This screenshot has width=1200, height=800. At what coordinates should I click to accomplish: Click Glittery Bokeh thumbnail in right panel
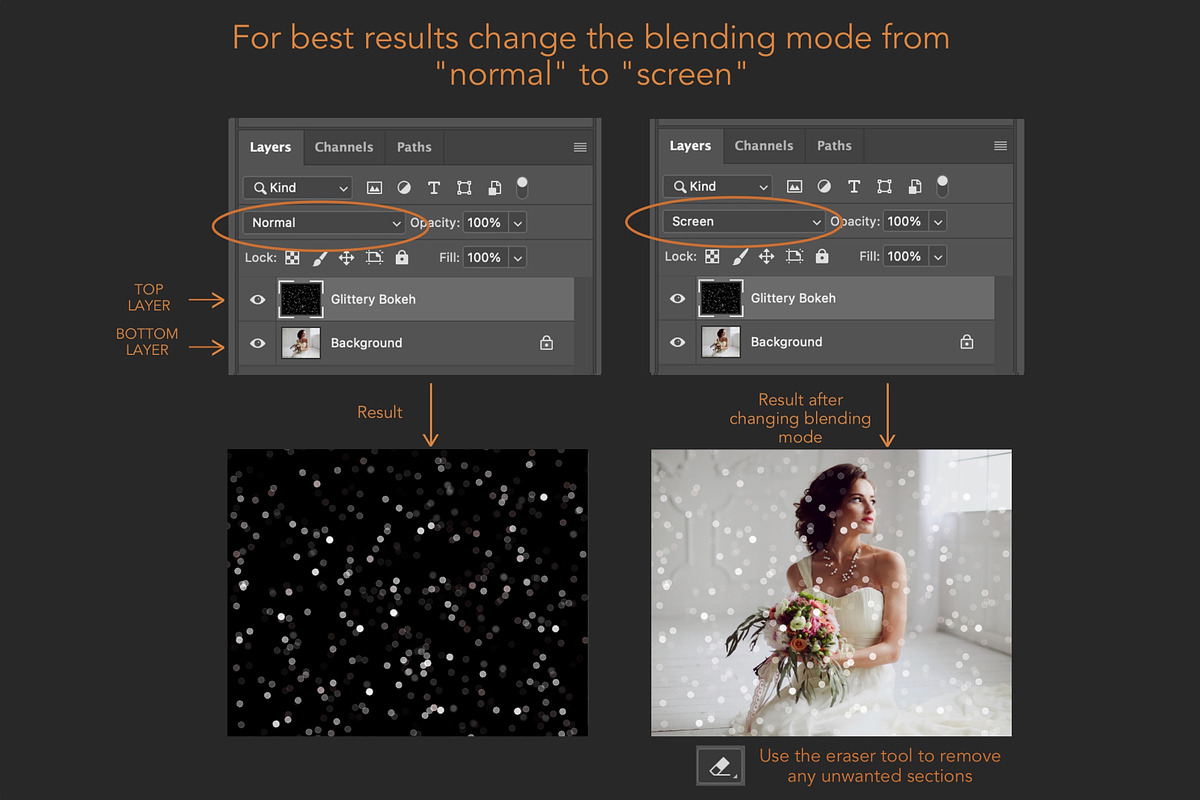[721, 298]
